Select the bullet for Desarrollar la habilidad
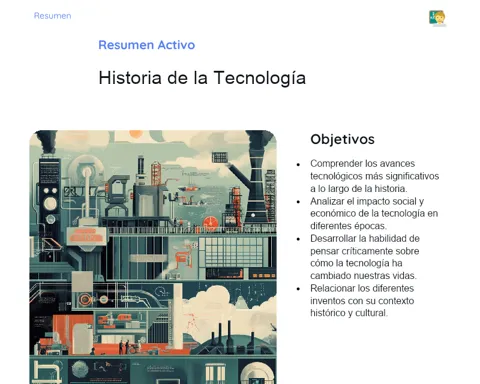The width and height of the screenshot is (480, 384). click(x=298, y=239)
